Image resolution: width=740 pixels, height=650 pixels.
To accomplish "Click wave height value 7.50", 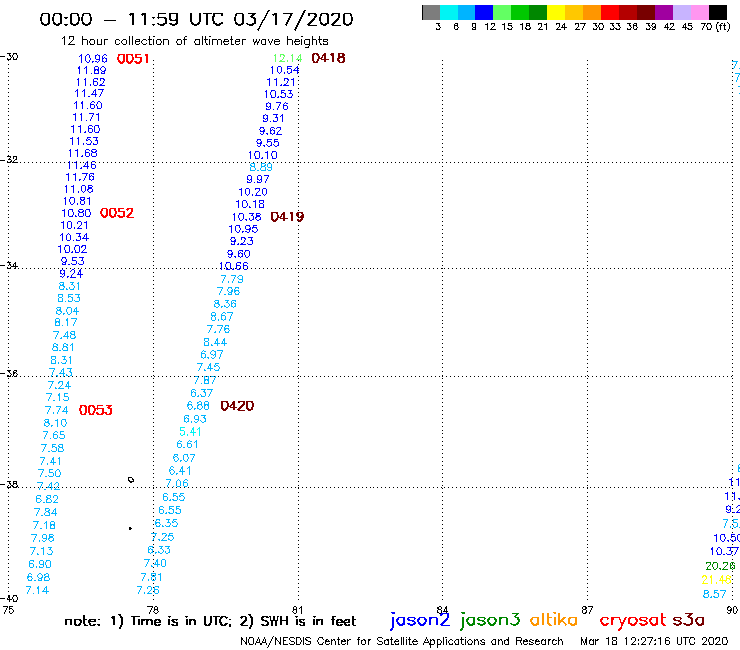I will point(49,473).
